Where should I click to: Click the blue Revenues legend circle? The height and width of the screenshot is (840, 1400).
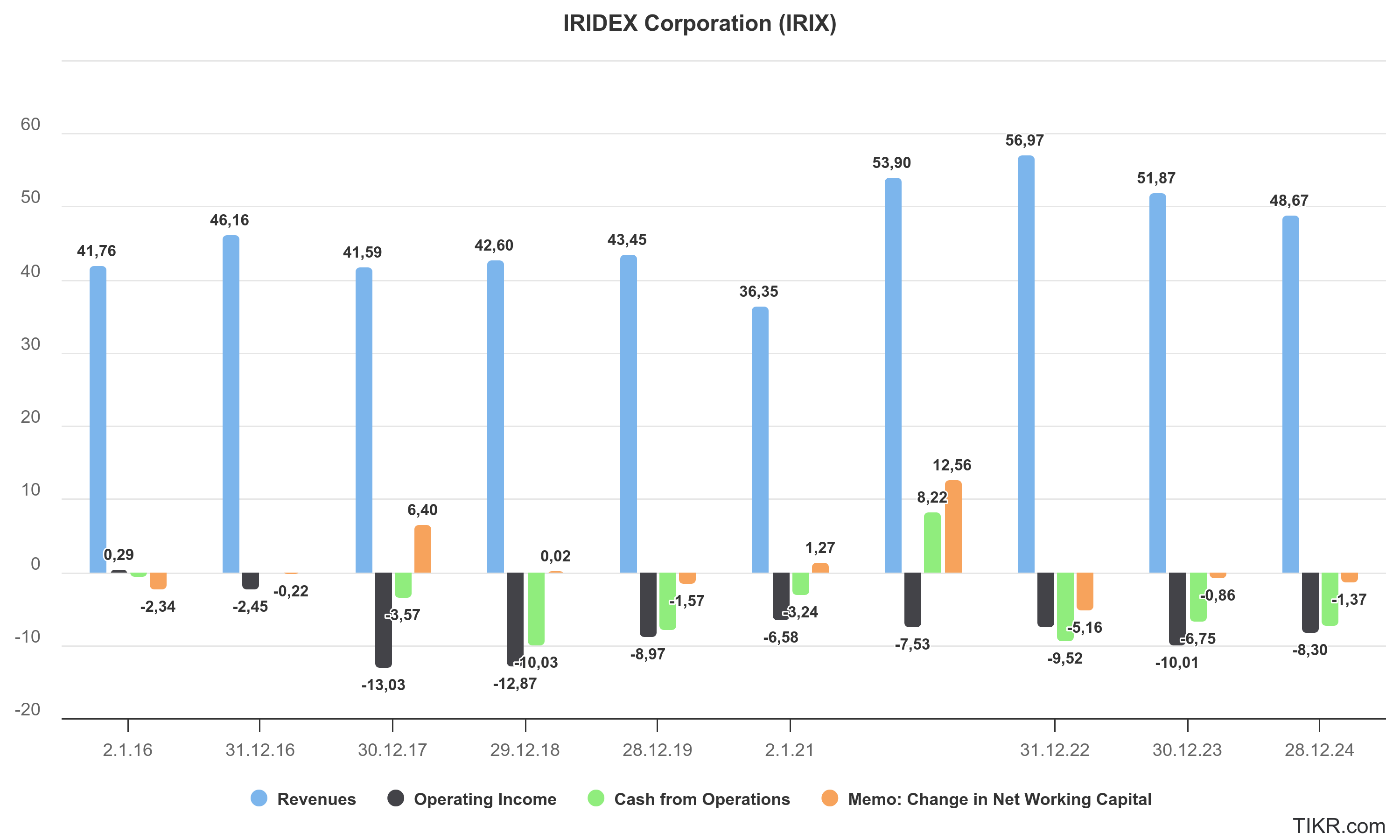pos(259,798)
